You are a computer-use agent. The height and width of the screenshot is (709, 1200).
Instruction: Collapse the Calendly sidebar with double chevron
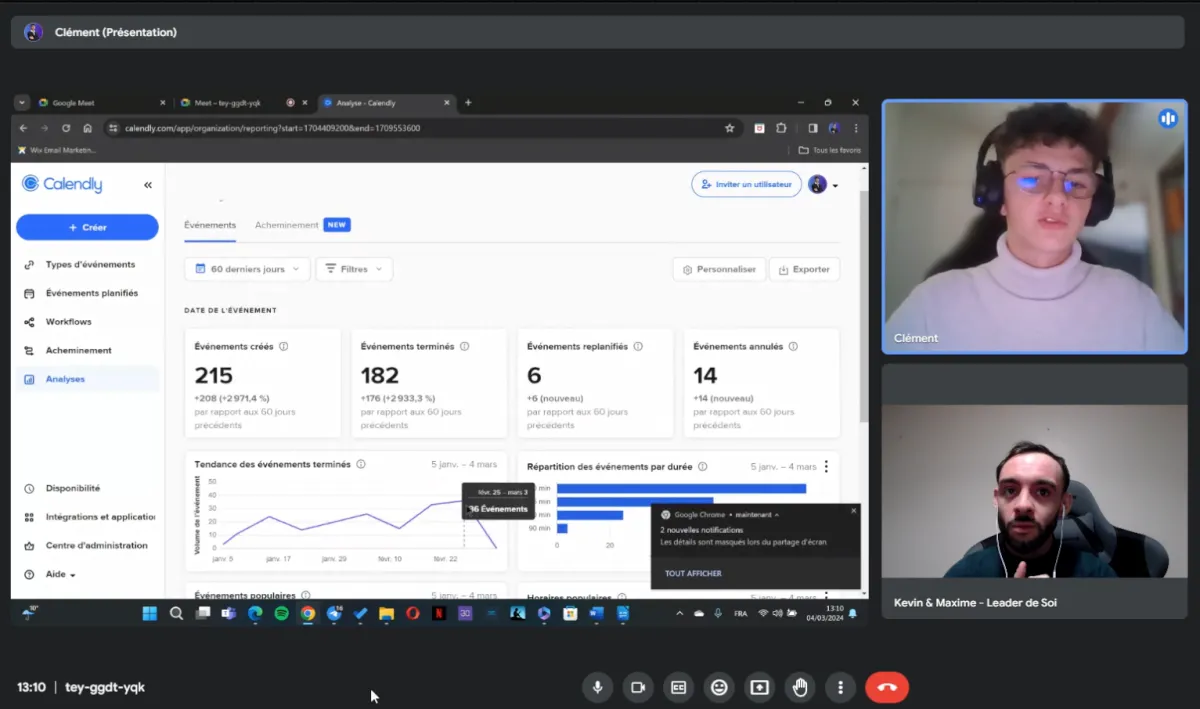click(x=148, y=185)
